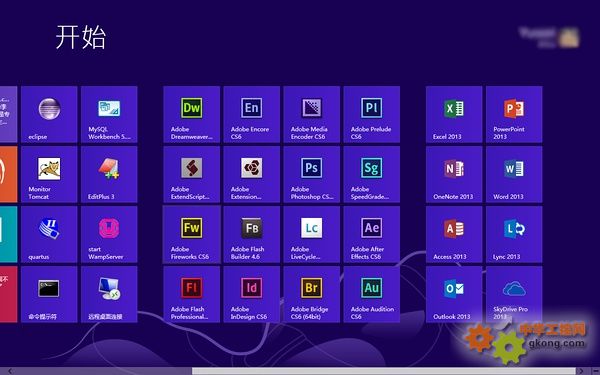Launch Adobe Photoshop tile
The image size is (600, 375).
click(x=311, y=174)
